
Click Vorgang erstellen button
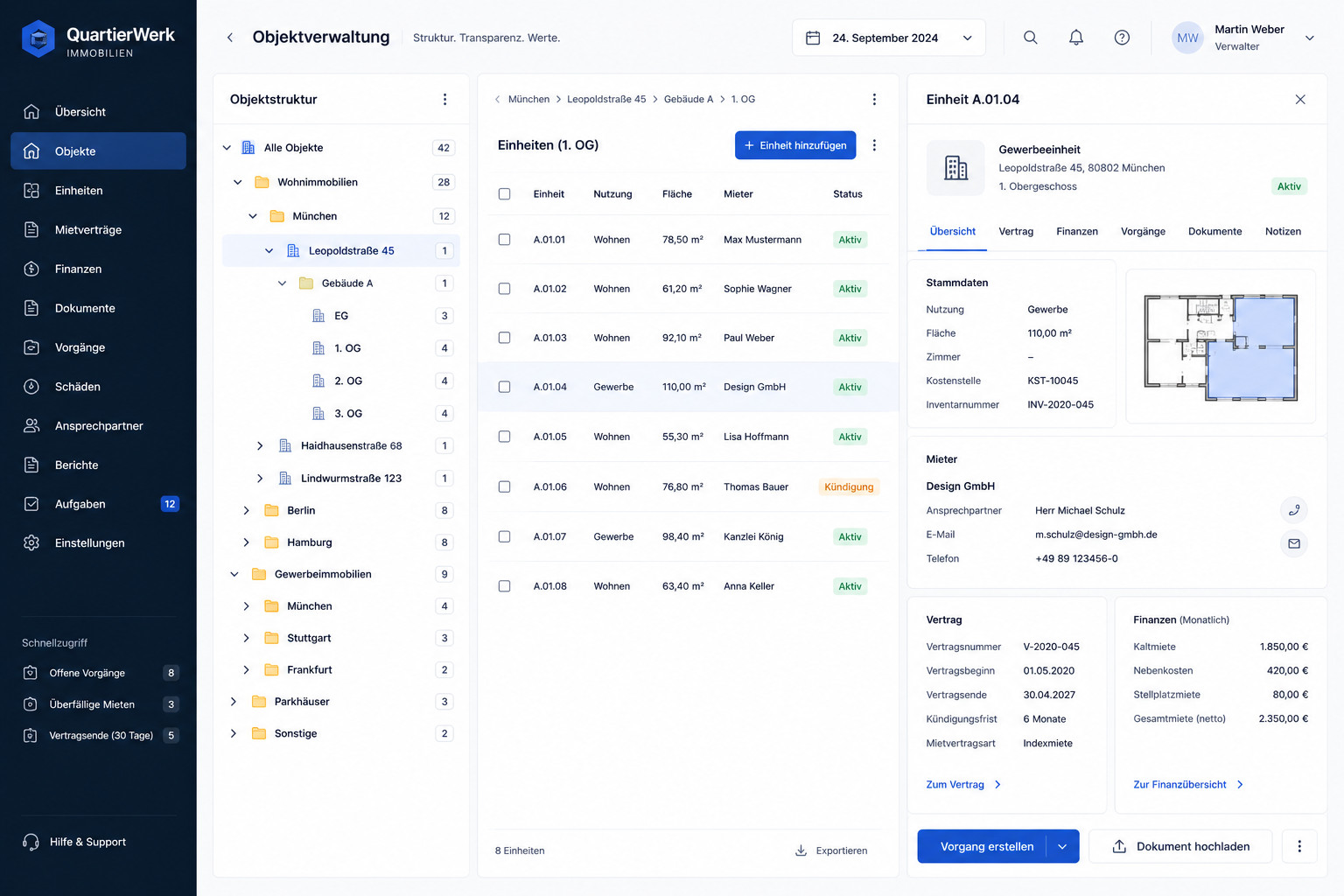click(982, 846)
